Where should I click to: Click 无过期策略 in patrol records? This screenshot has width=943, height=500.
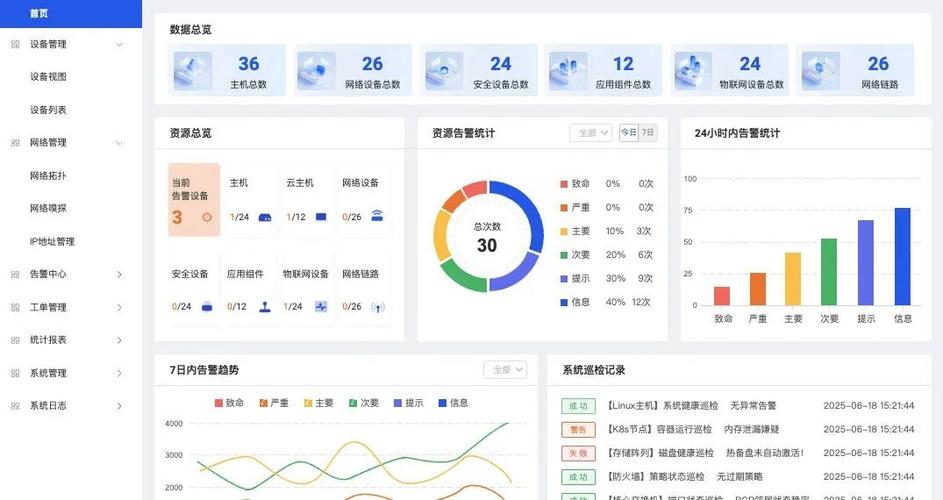(740, 477)
